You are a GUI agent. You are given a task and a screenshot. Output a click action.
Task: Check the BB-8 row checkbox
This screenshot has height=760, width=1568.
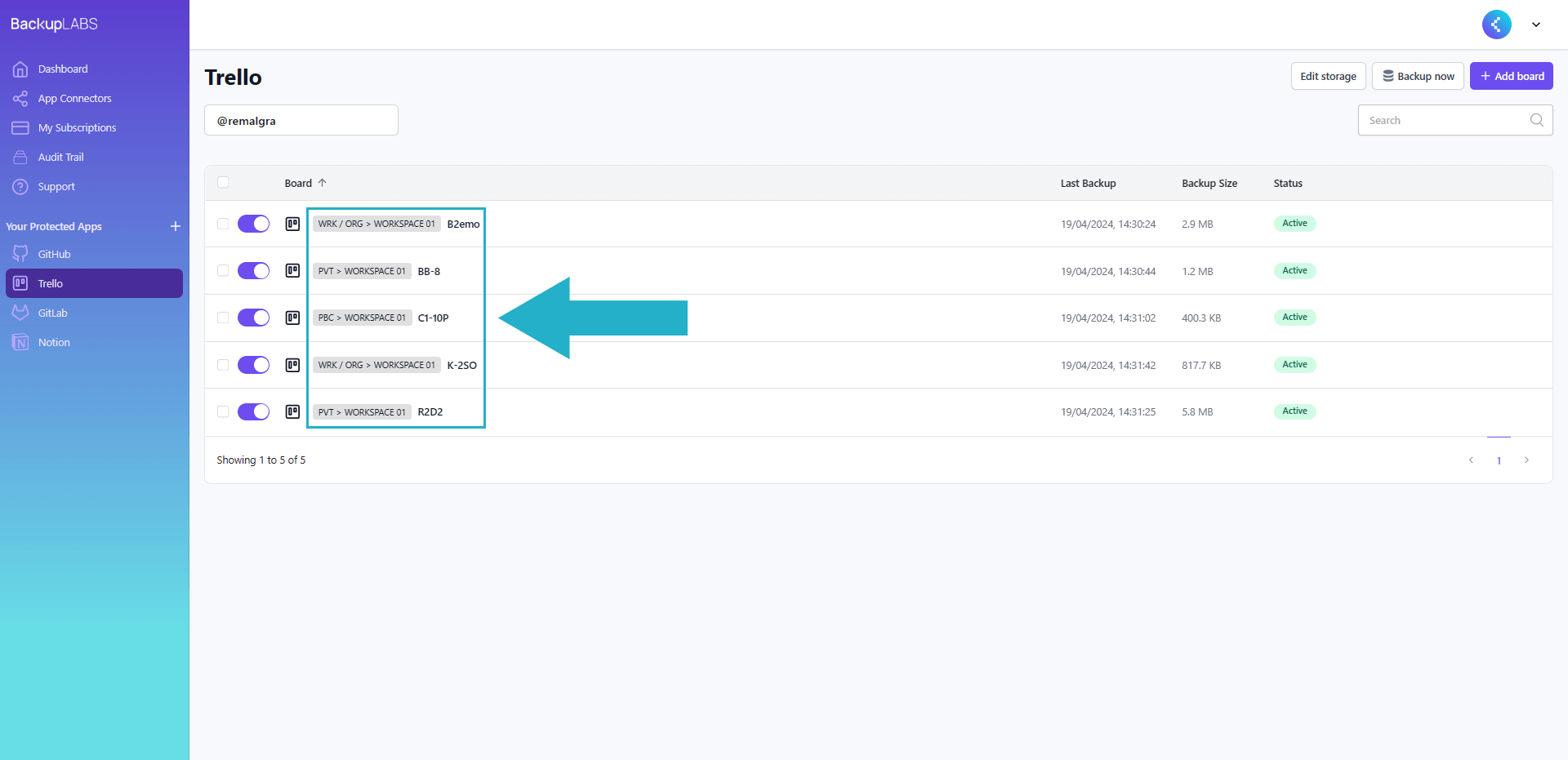pyautogui.click(x=223, y=271)
